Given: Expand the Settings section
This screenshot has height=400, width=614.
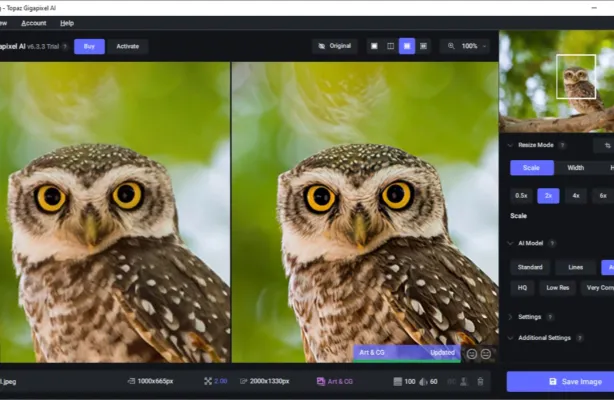Looking at the screenshot, I should tap(510, 317).
